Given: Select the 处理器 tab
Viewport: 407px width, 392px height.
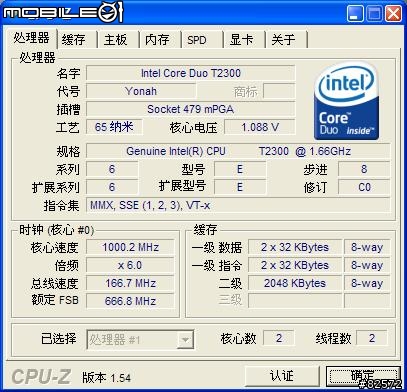Looking at the screenshot, I should 31,38.
